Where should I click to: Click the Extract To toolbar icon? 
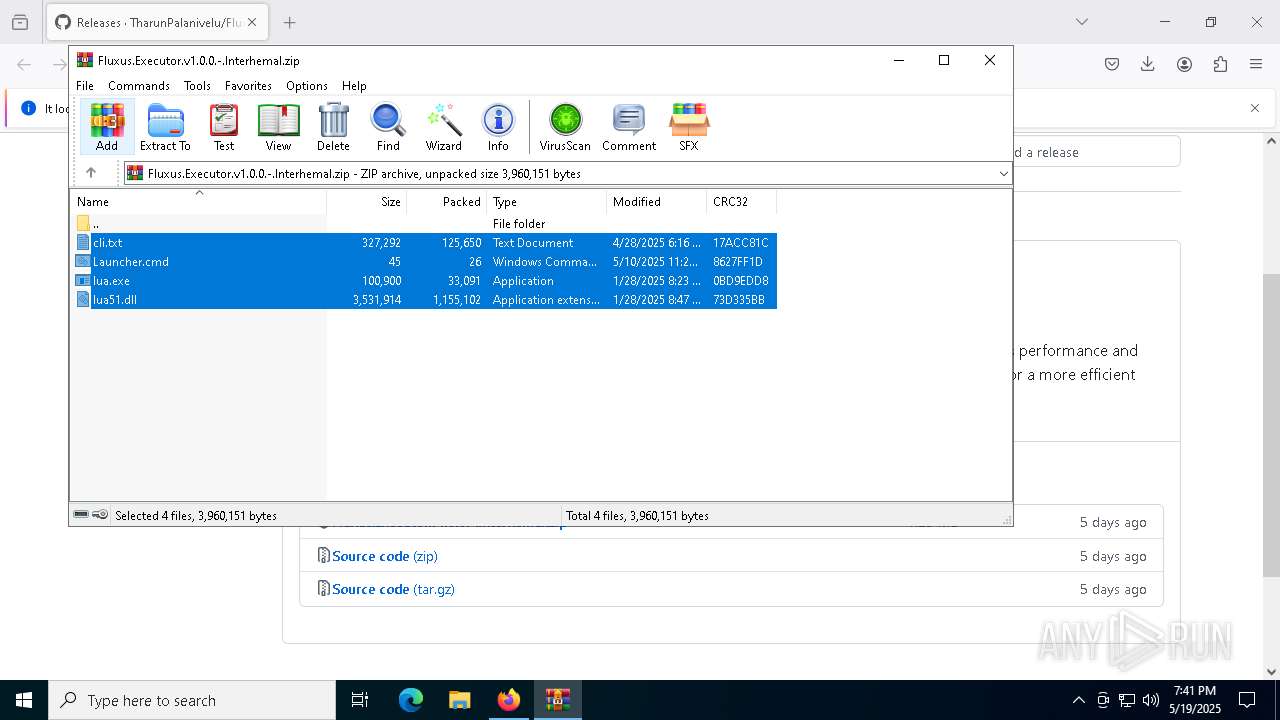pyautogui.click(x=165, y=127)
